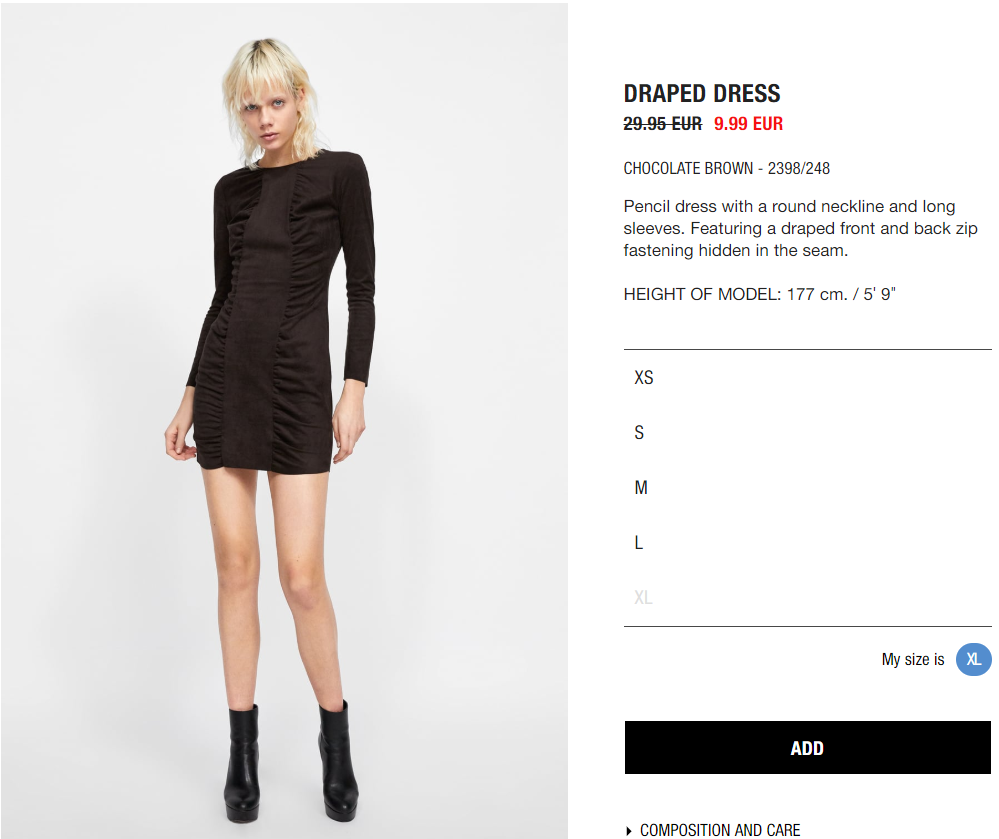Click the HEIGHT OF MODEL text line

pos(759,294)
